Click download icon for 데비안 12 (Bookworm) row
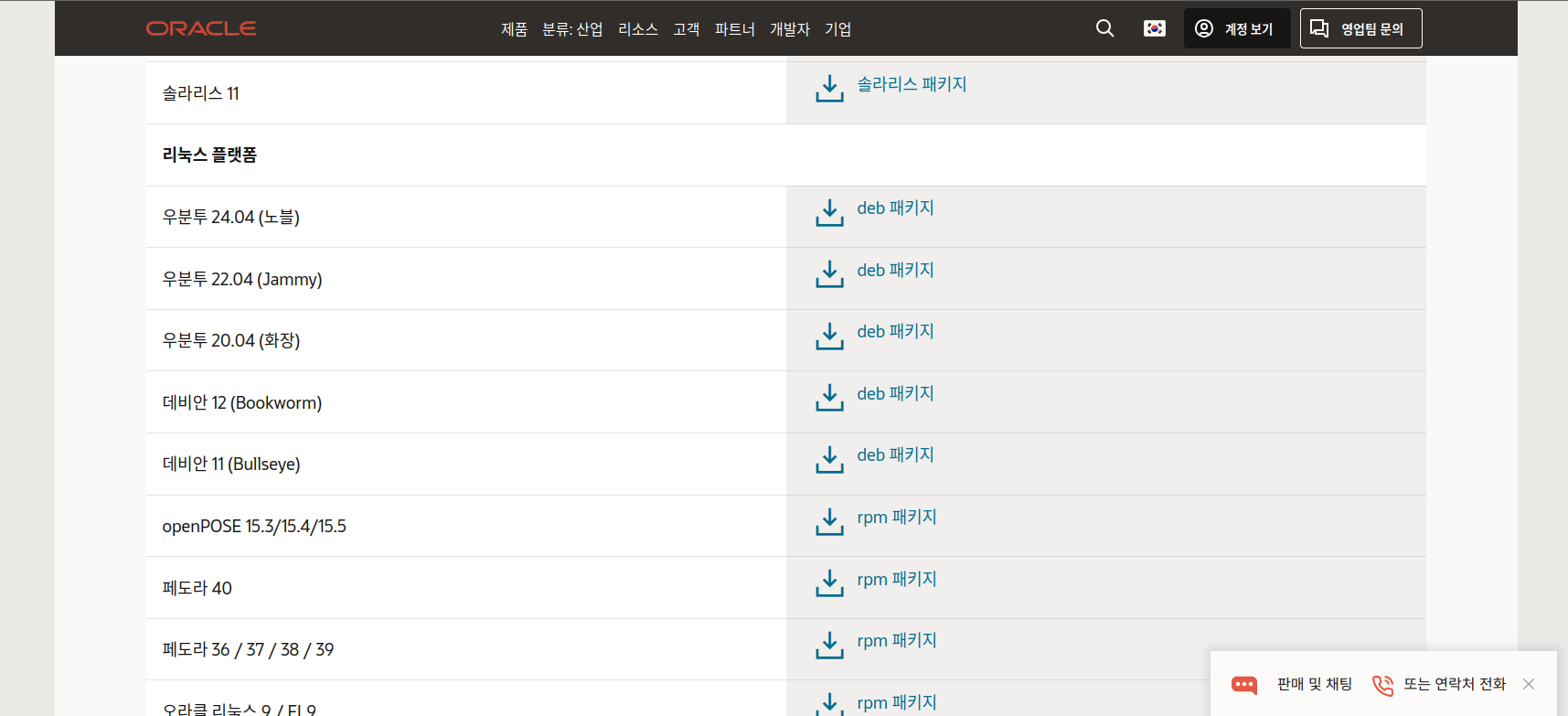 tap(829, 398)
